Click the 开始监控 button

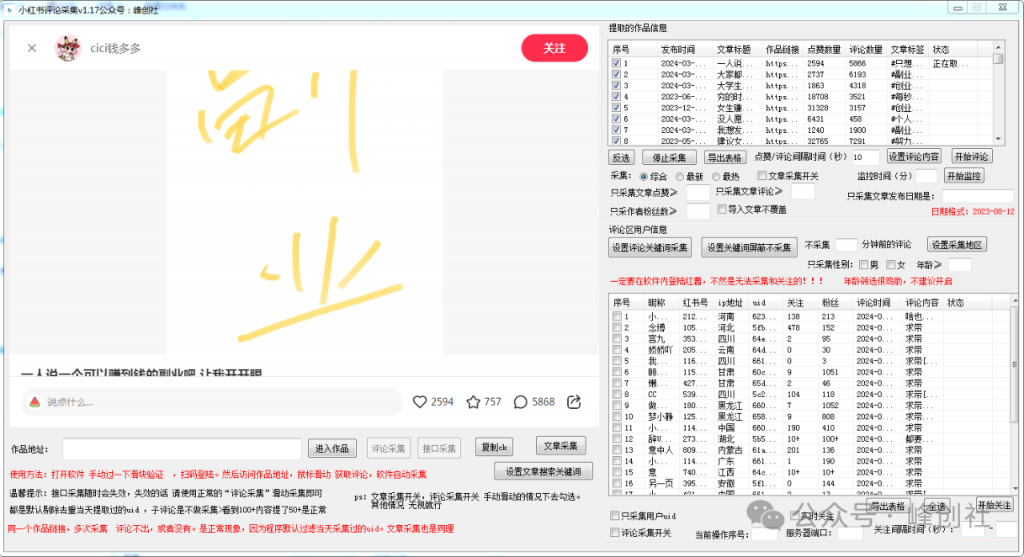click(964, 176)
